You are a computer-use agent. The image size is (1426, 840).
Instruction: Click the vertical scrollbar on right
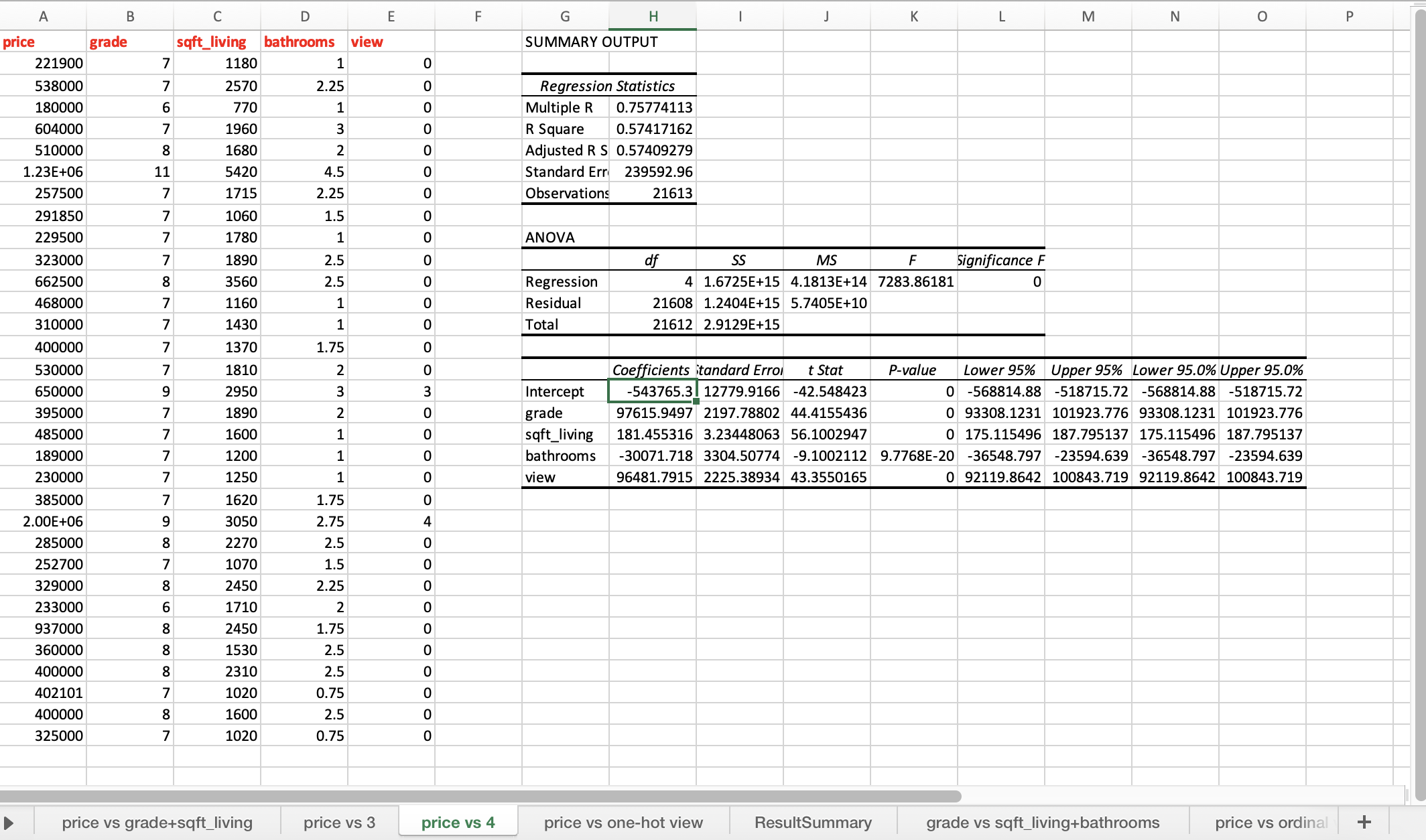(1419, 402)
